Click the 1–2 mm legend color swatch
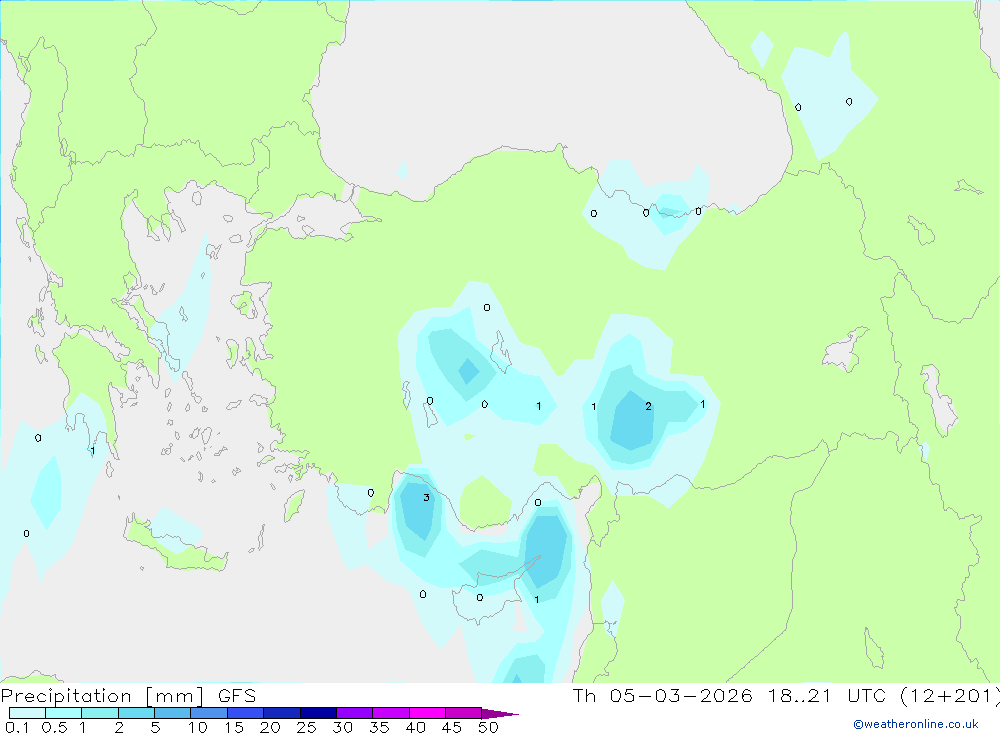The image size is (1000, 733). click(100, 713)
